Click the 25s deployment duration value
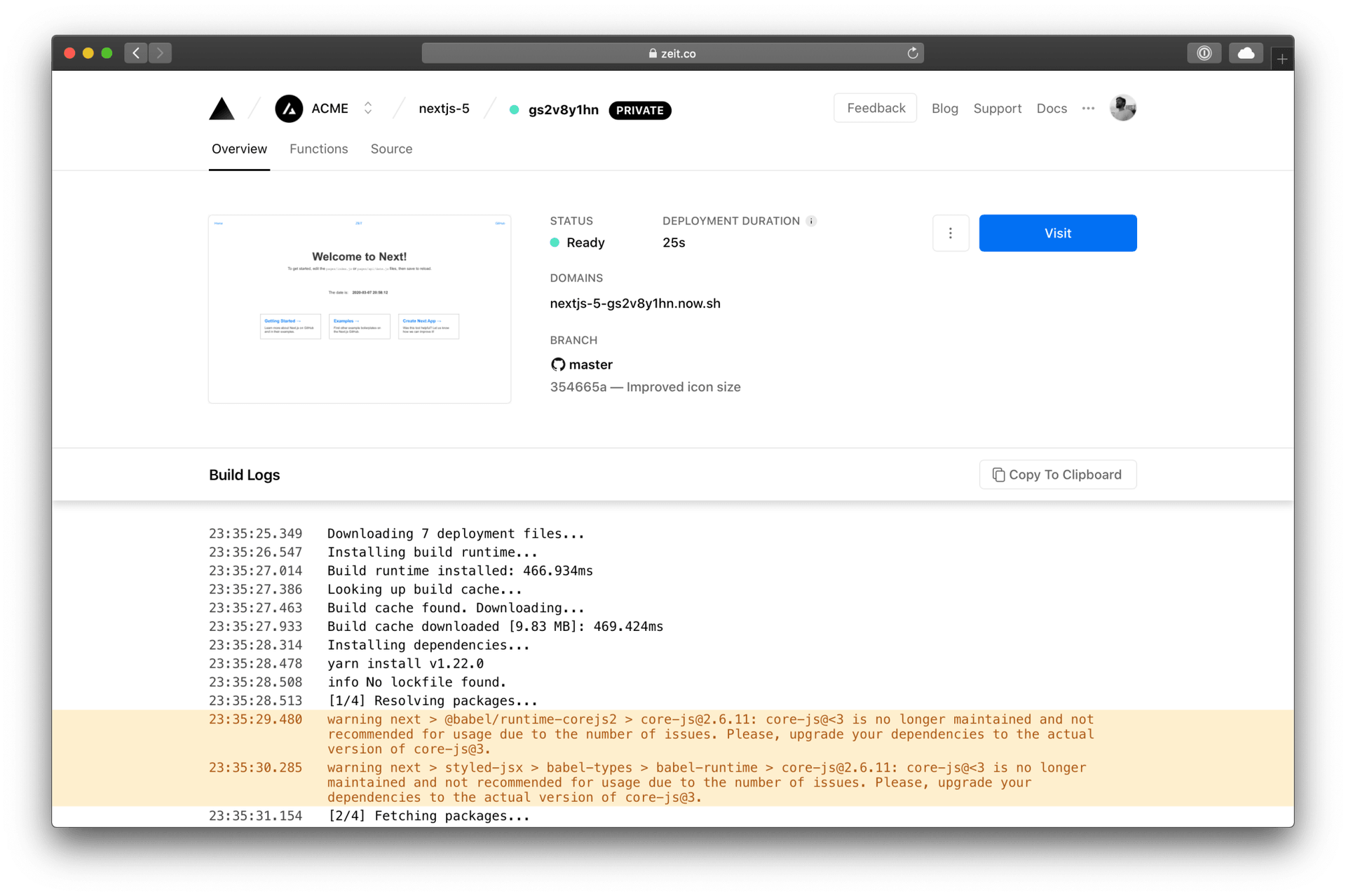Viewport: 1346px width, 896px height. tap(674, 243)
